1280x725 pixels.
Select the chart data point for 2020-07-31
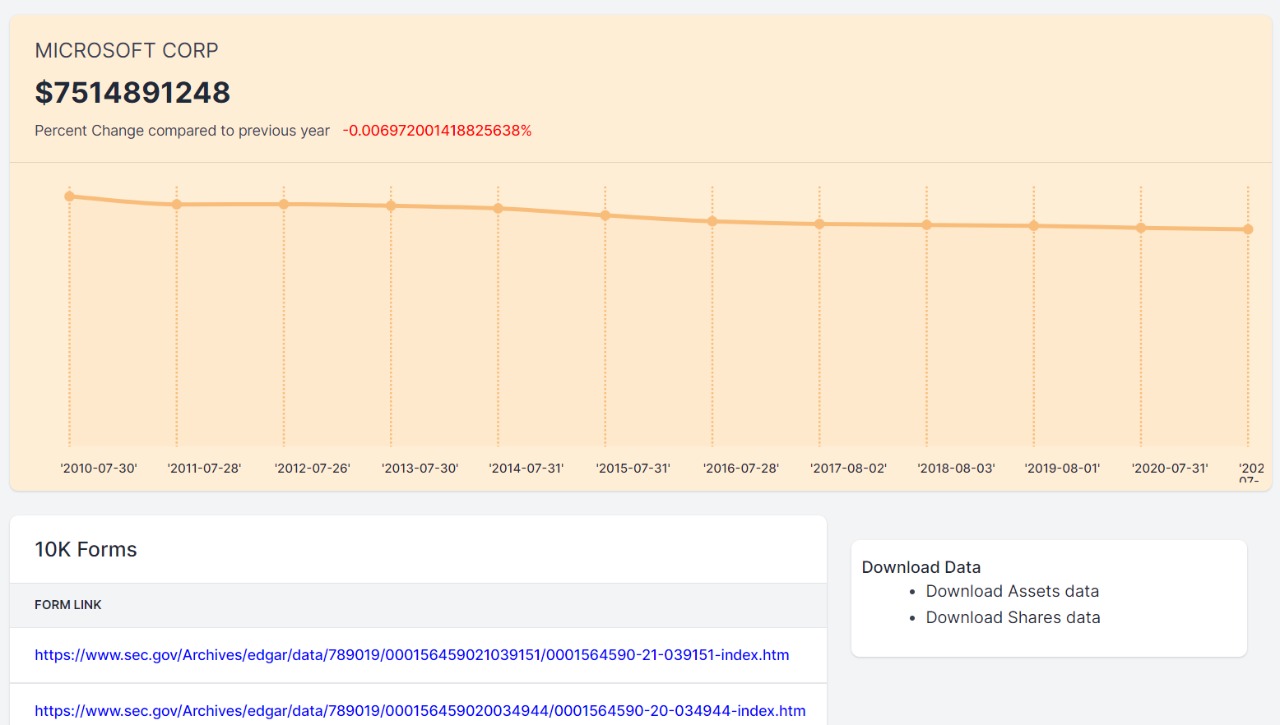click(1141, 228)
